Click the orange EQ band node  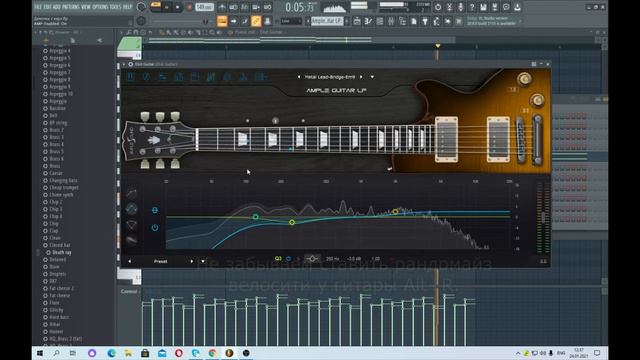pos(395,211)
